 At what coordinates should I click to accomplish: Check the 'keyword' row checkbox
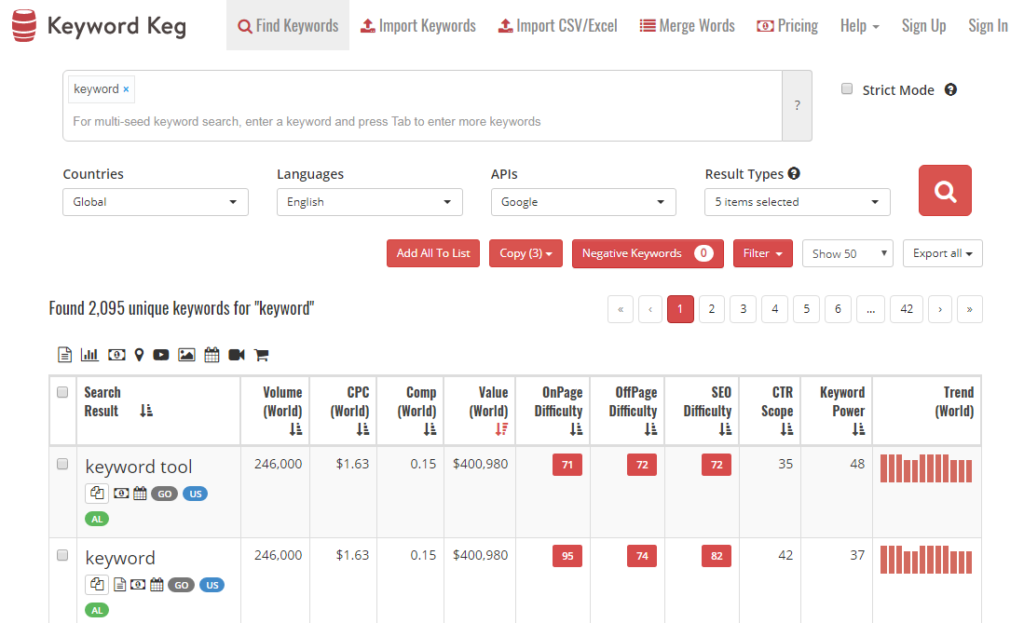point(63,555)
